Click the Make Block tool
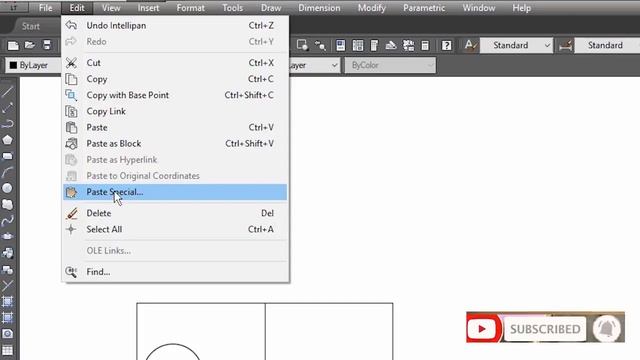Image resolution: width=640 pixels, height=360 pixels. coord(7,269)
